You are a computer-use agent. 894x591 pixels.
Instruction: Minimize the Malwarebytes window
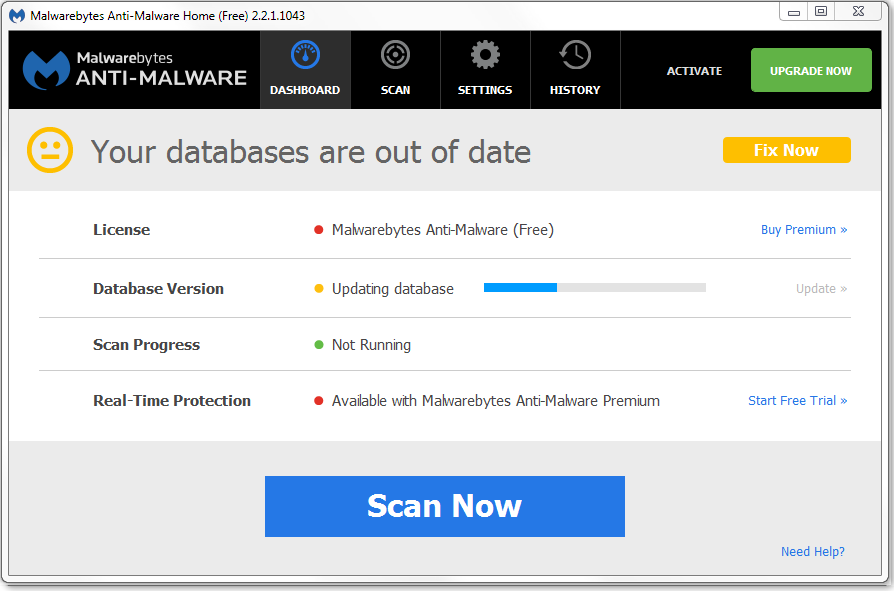pos(794,11)
